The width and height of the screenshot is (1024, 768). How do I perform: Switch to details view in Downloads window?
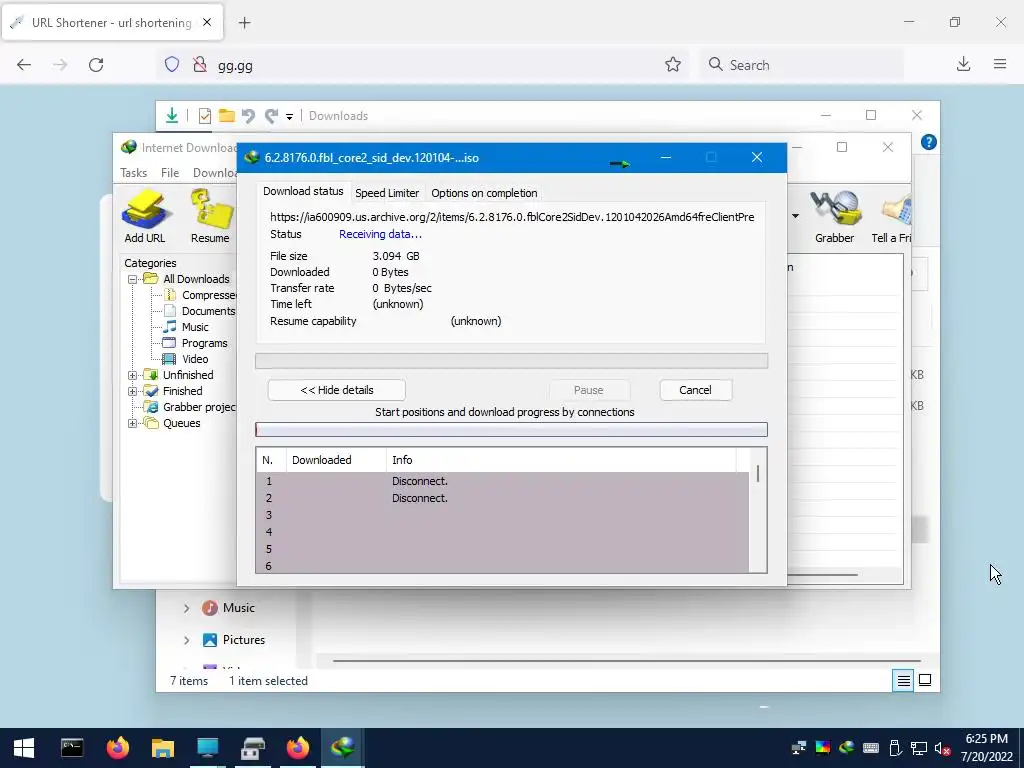coord(903,680)
